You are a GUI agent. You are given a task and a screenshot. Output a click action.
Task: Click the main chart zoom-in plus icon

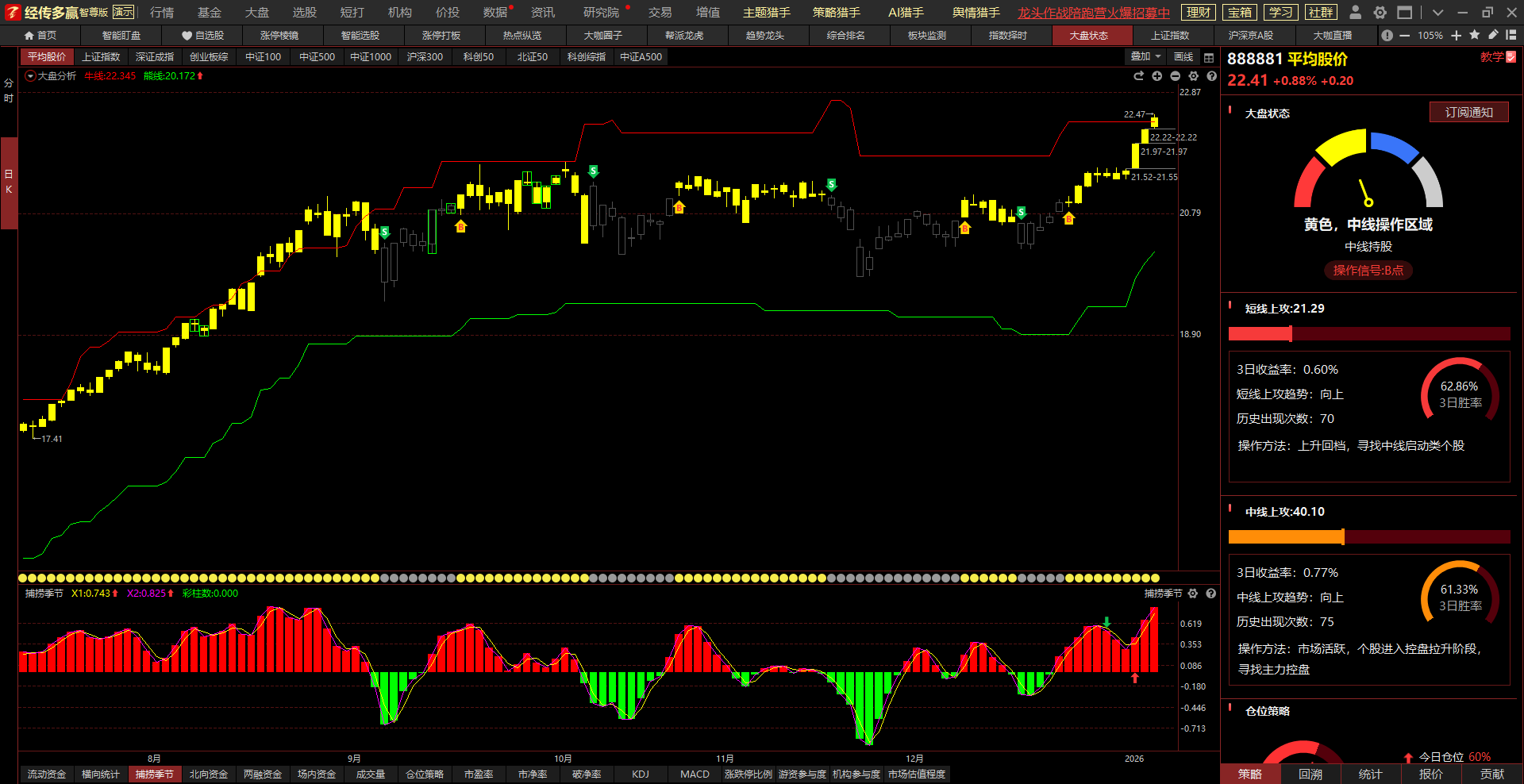[x=1157, y=76]
